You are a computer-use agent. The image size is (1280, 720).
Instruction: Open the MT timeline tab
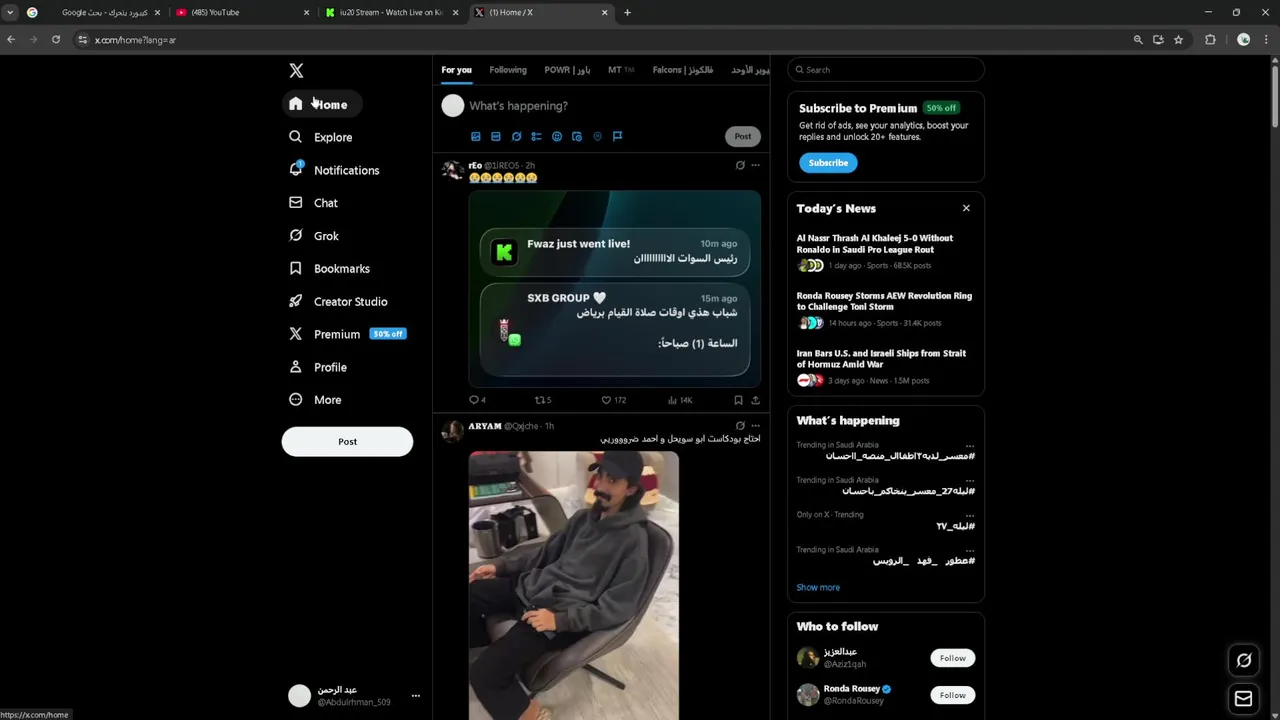point(621,70)
